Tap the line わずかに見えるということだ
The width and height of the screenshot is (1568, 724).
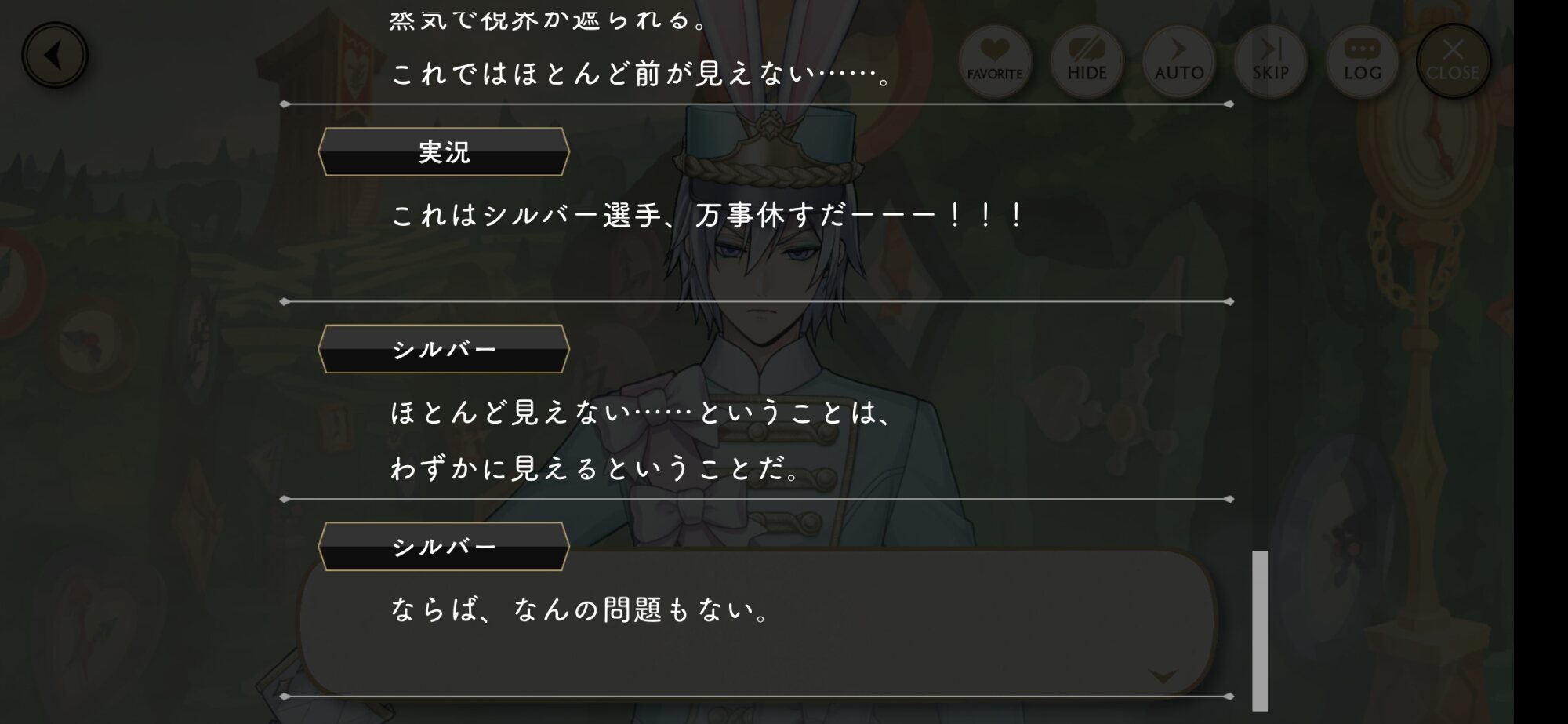596,469
